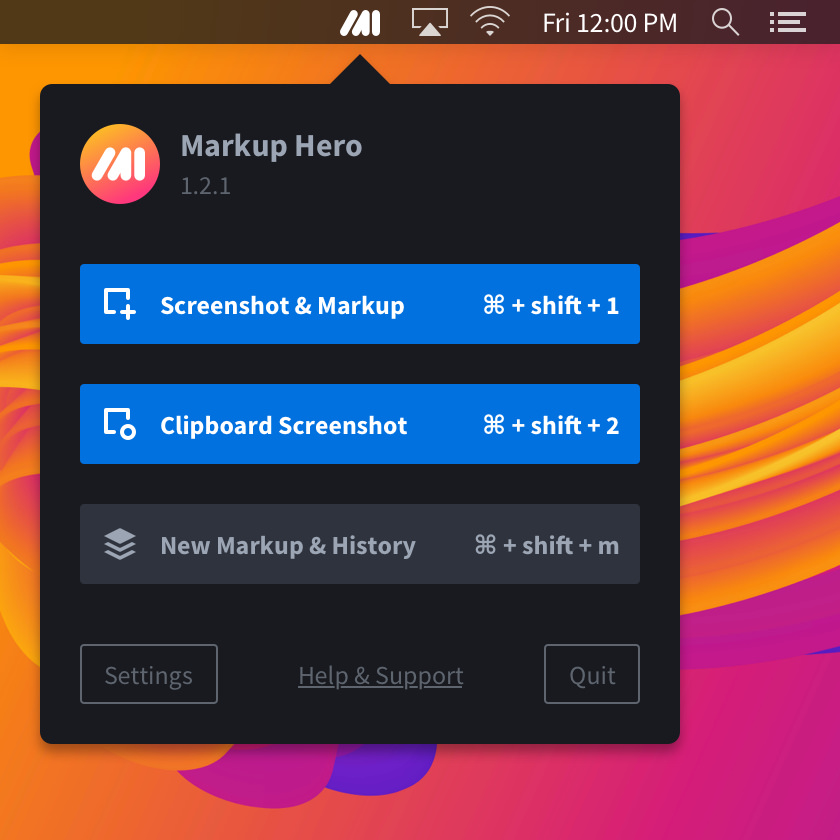Click the round Markup Hero logo
The height and width of the screenshot is (840, 840).
pyautogui.click(x=120, y=164)
